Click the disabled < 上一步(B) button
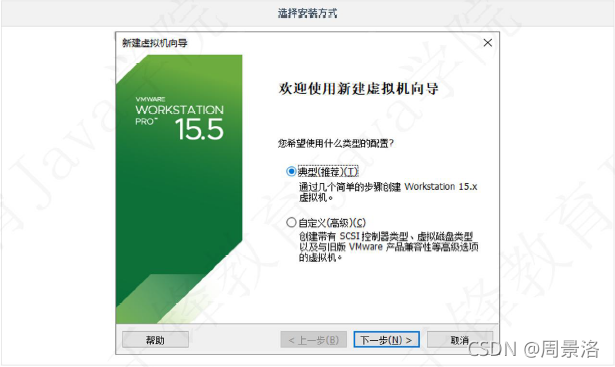Screen dimensions: 615x367 [x=313, y=340]
